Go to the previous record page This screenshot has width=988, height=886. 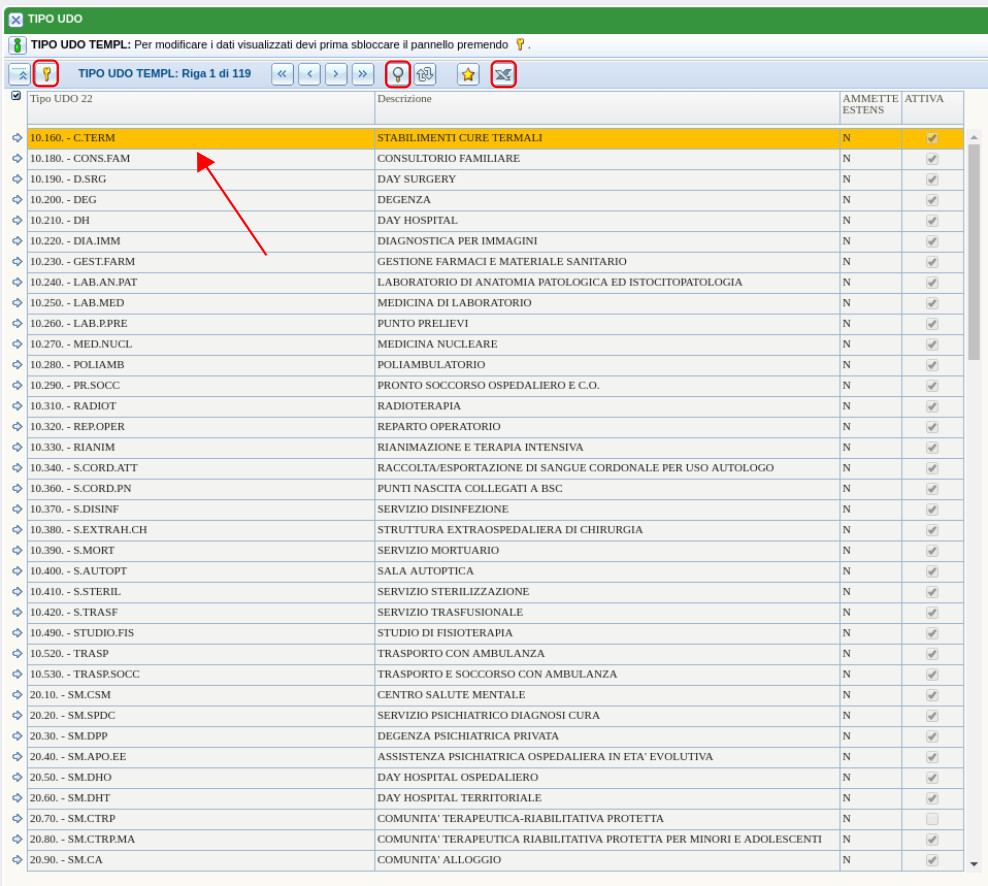click(309, 74)
